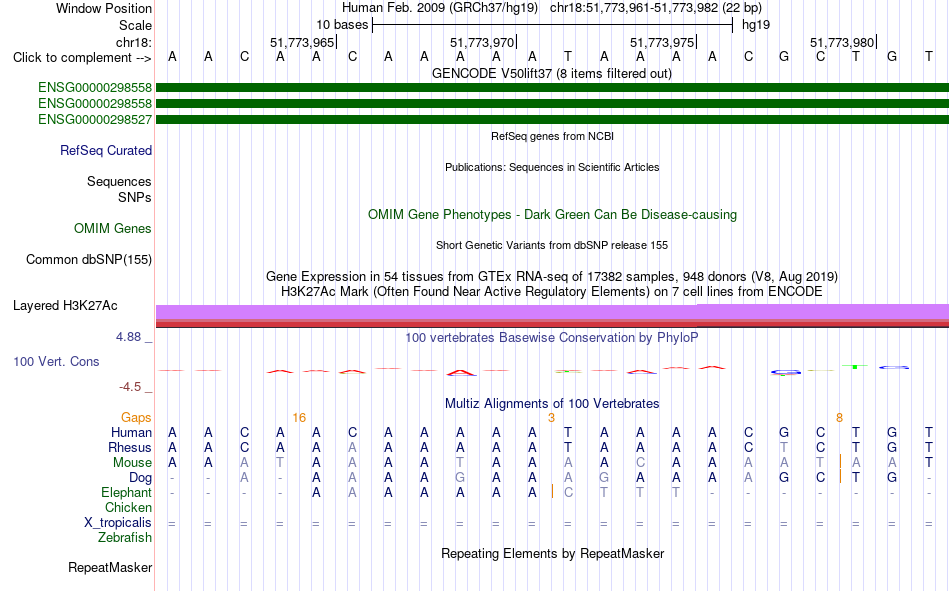
Task: Open Short Genetic Variants from dbSNP title
Action: pos(552,245)
